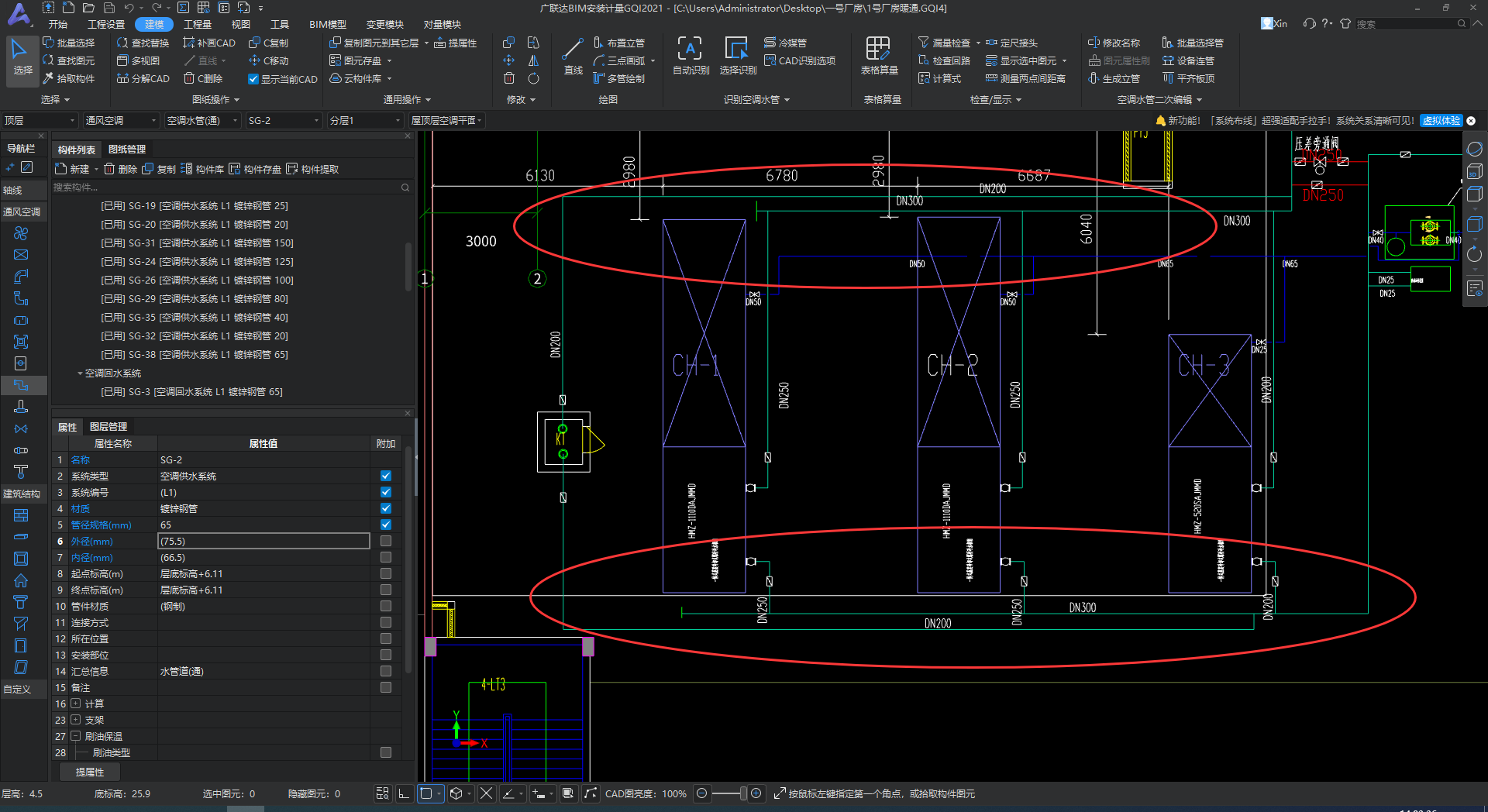This screenshot has height=812, width=1488.
Task: Switch to the 图层管理 tab
Action: (x=108, y=427)
